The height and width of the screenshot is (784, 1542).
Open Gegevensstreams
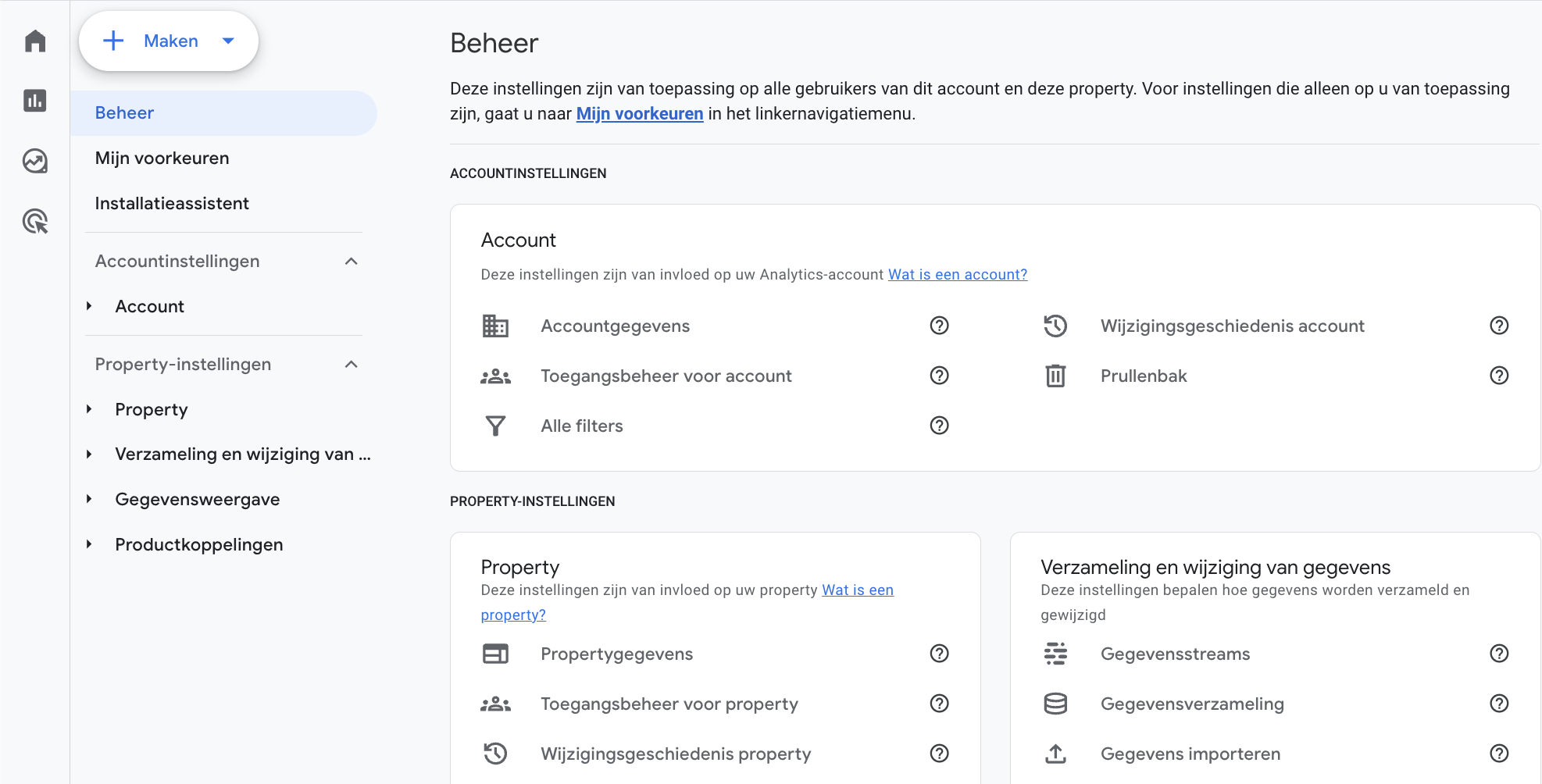[x=1175, y=654]
